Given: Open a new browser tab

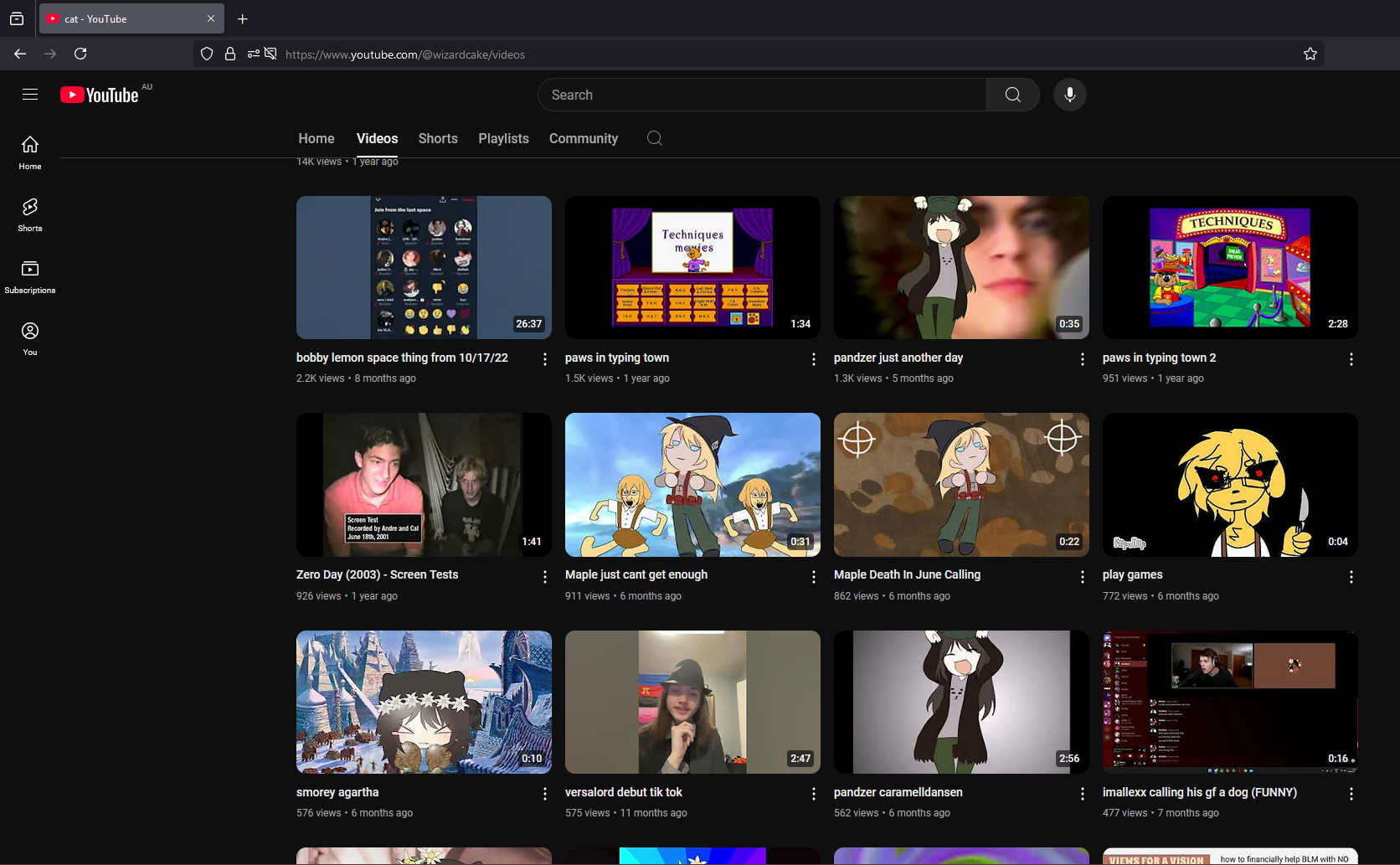Looking at the screenshot, I should point(243,18).
